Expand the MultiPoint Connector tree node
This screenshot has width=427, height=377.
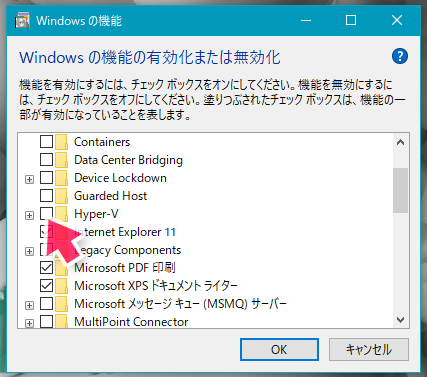[29, 323]
